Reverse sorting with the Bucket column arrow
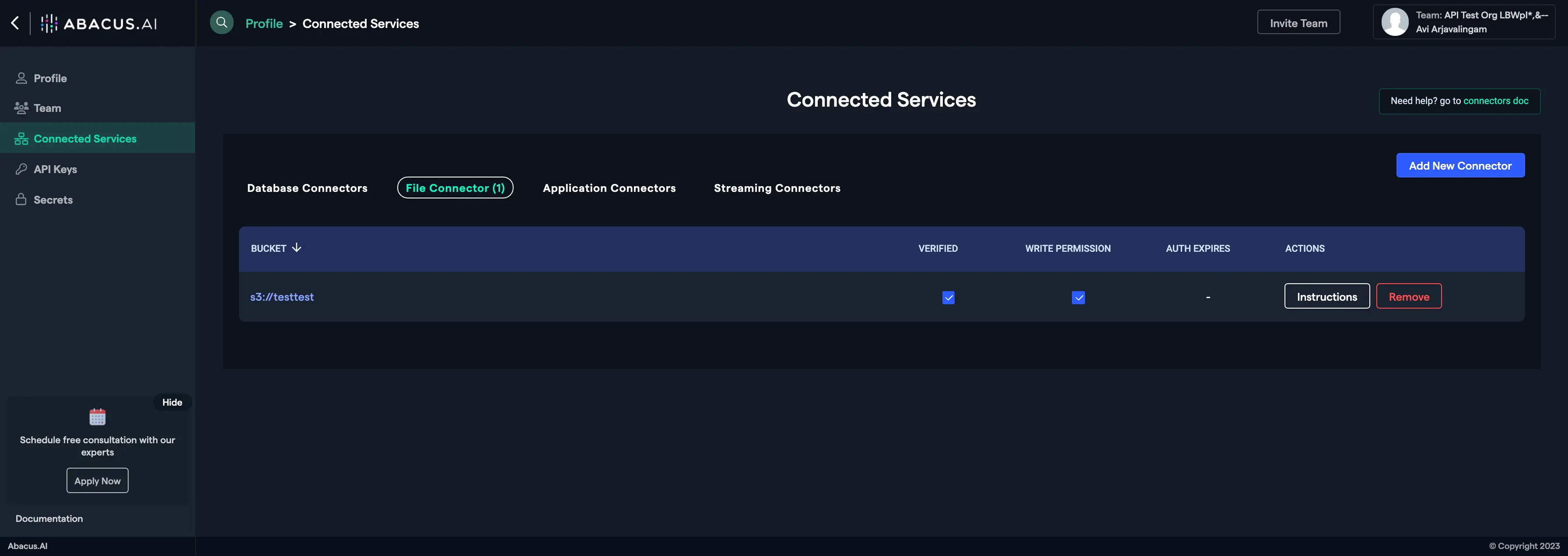The height and width of the screenshot is (556, 1568). click(297, 247)
